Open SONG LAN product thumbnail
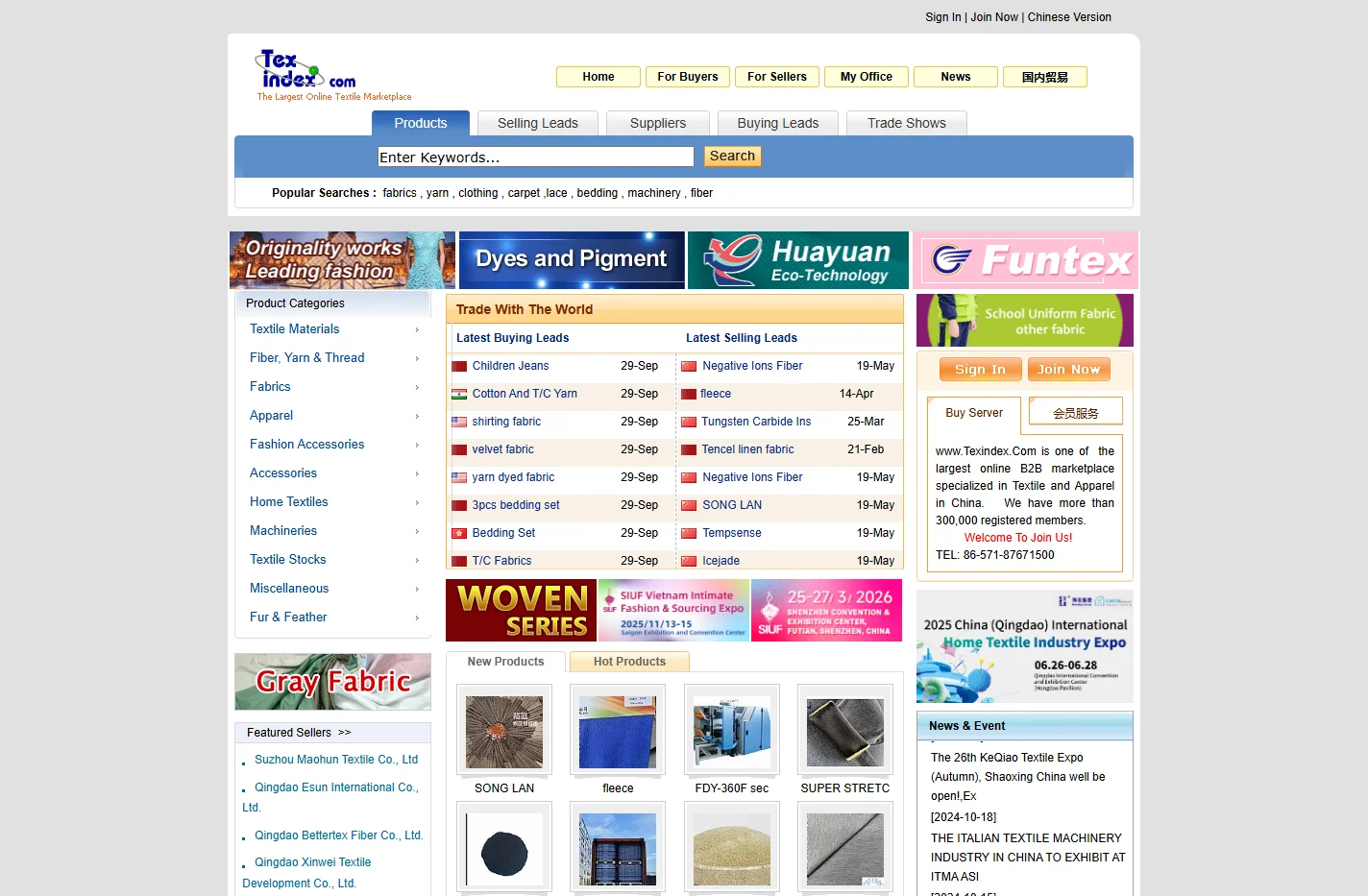1368x896 pixels. (x=504, y=731)
